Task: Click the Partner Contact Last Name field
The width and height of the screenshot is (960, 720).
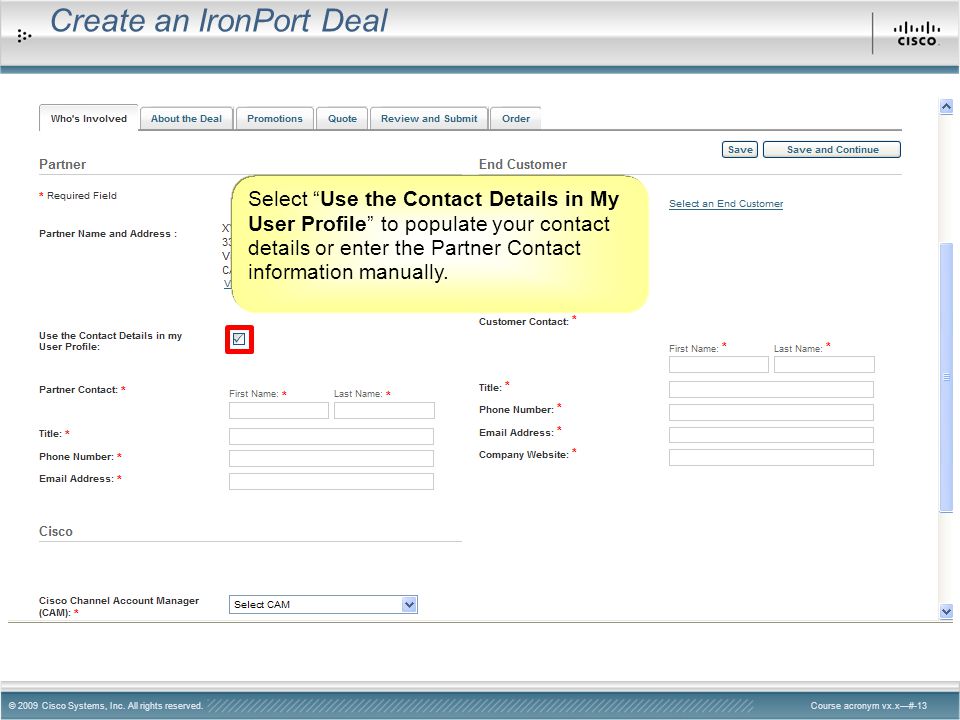Action: [x=384, y=410]
